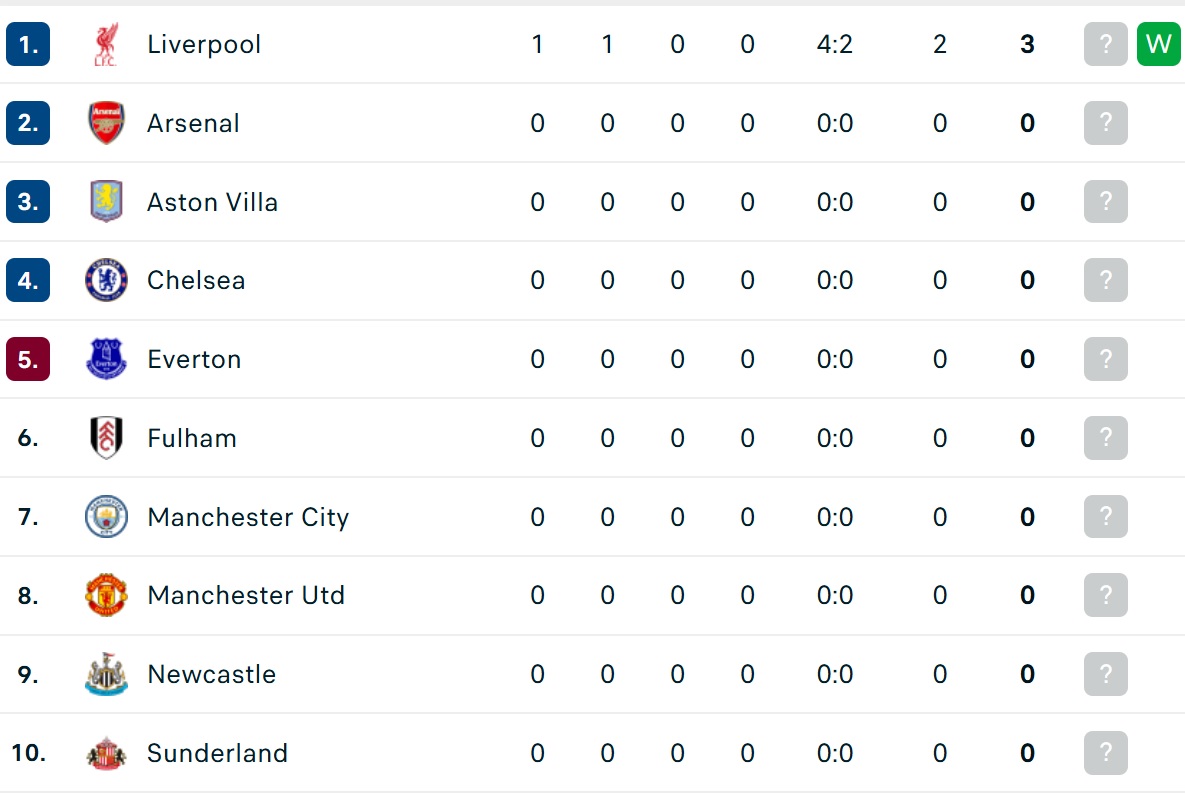
Task: Click the Newcastle club crest
Action: point(106,674)
